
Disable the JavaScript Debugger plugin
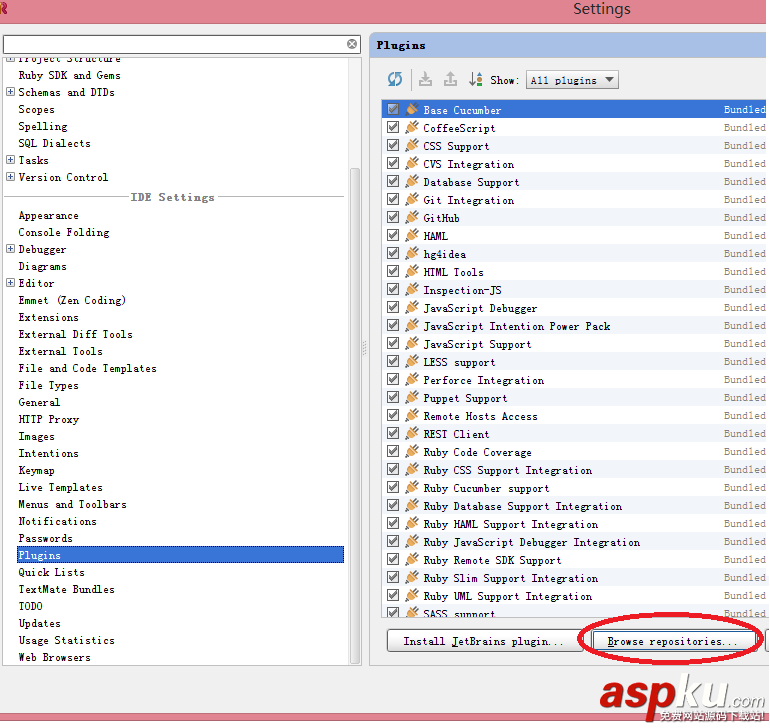[x=393, y=308]
